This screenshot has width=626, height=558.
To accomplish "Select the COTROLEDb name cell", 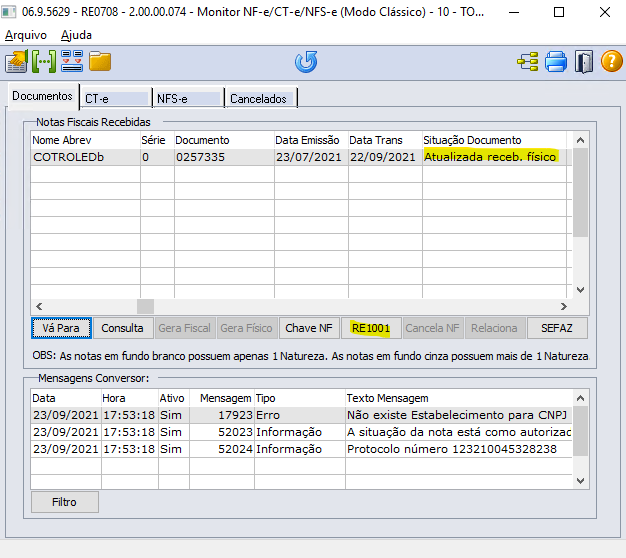I will [85, 157].
